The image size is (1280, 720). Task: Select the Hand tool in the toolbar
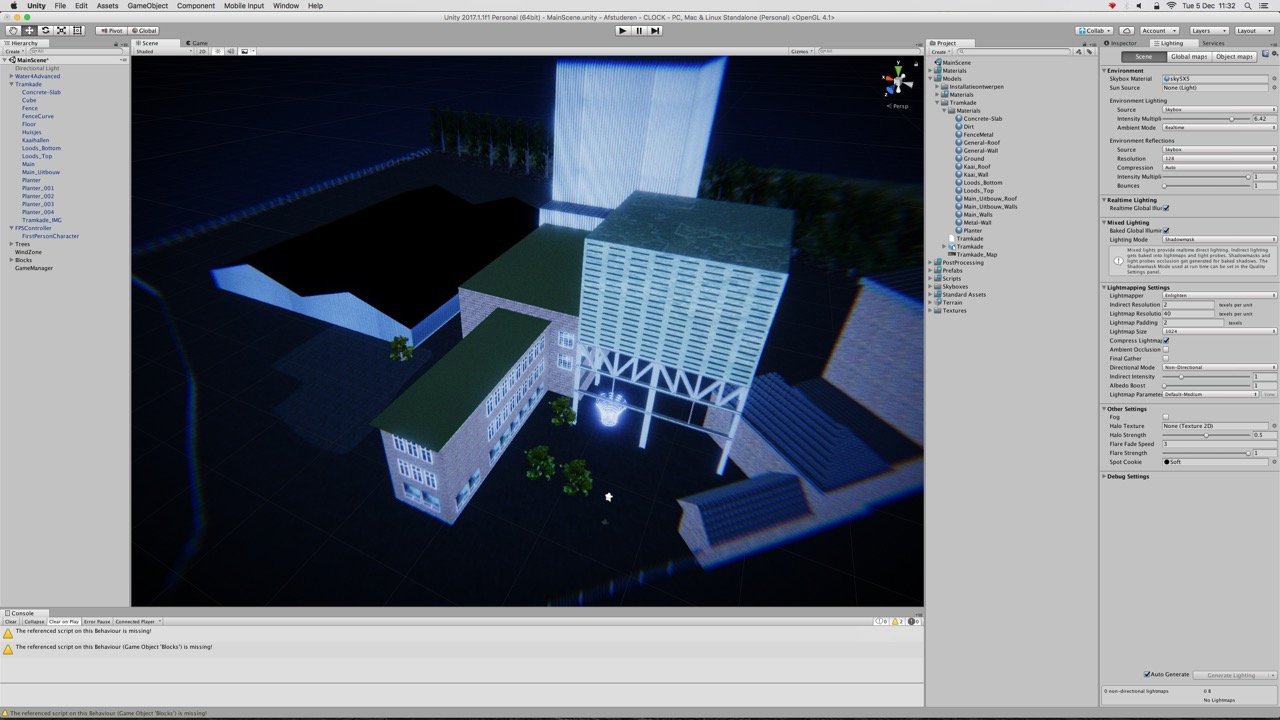coord(13,31)
